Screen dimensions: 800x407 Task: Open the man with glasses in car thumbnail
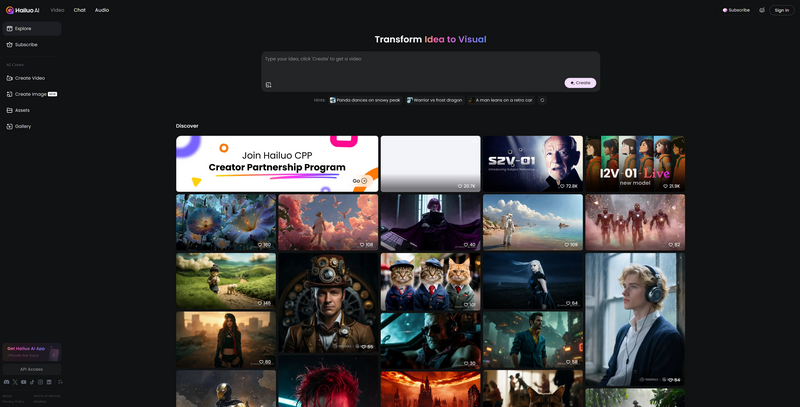tap(431, 341)
